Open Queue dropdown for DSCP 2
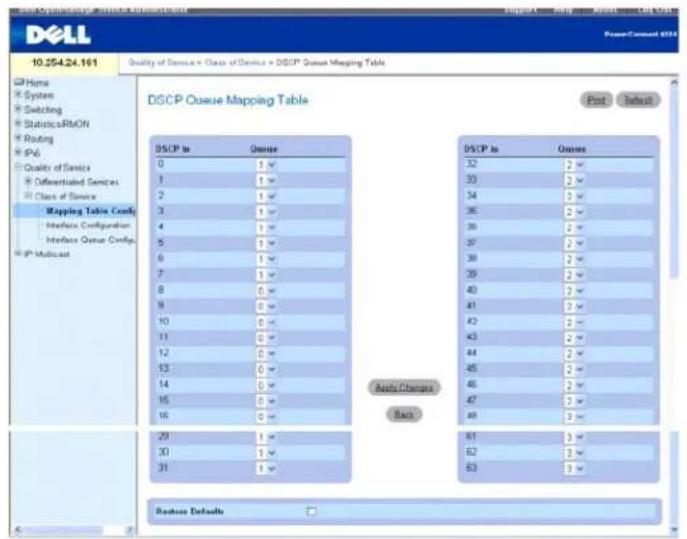Screen dimensions: 687x539 coord(266,196)
